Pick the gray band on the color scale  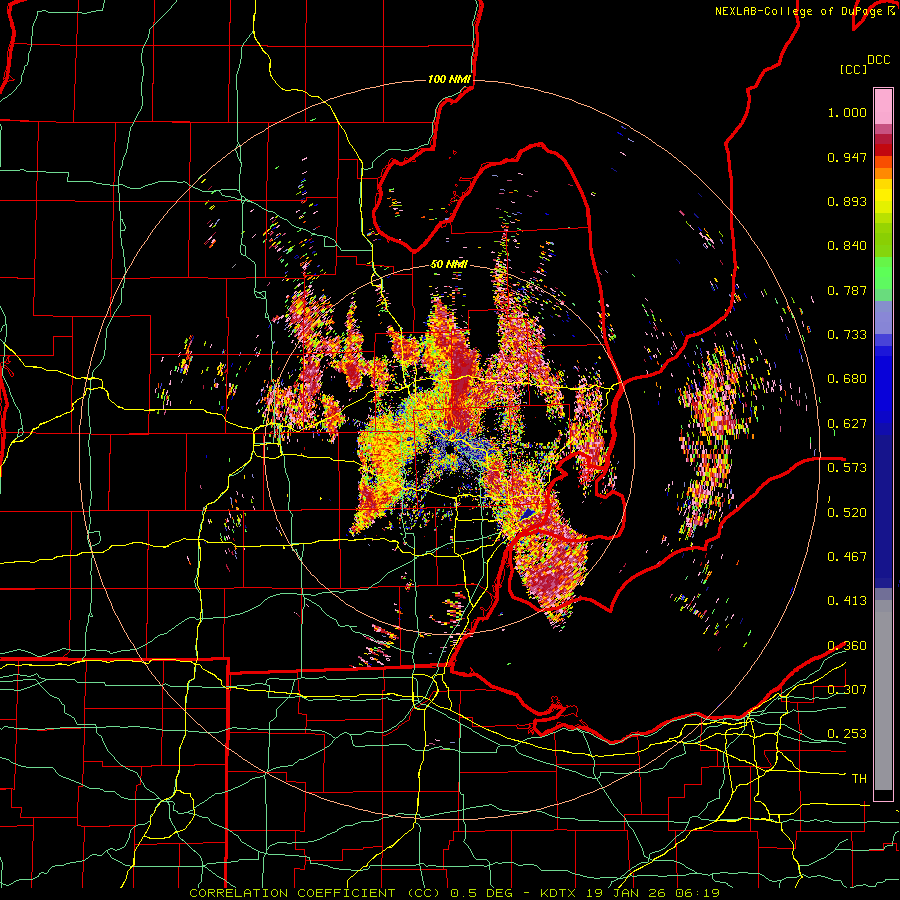click(x=883, y=695)
